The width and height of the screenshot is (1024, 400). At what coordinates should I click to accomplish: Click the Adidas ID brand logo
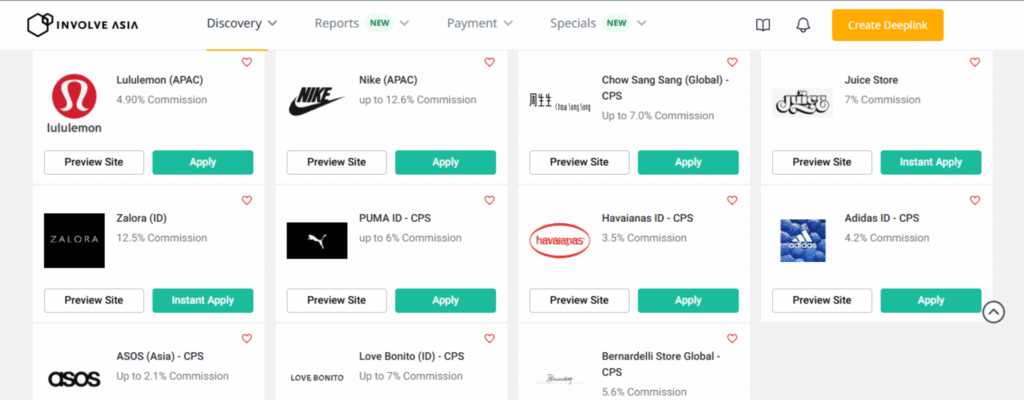802,240
